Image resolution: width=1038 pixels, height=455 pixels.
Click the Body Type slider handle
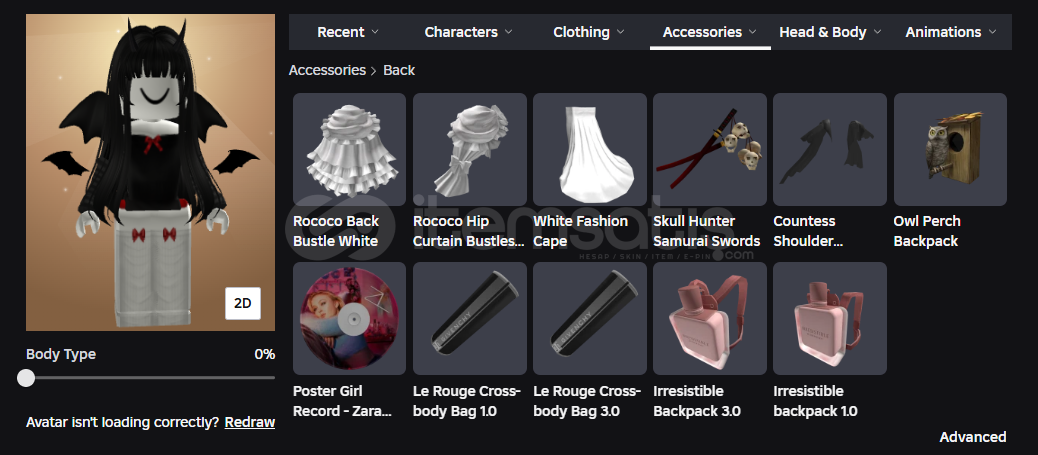click(26, 378)
